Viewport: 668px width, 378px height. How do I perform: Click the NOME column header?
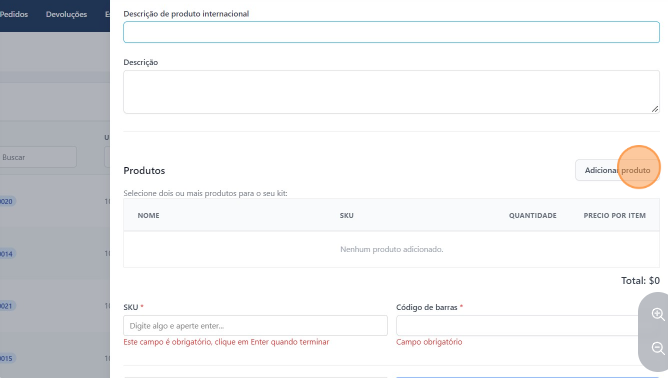click(x=148, y=216)
